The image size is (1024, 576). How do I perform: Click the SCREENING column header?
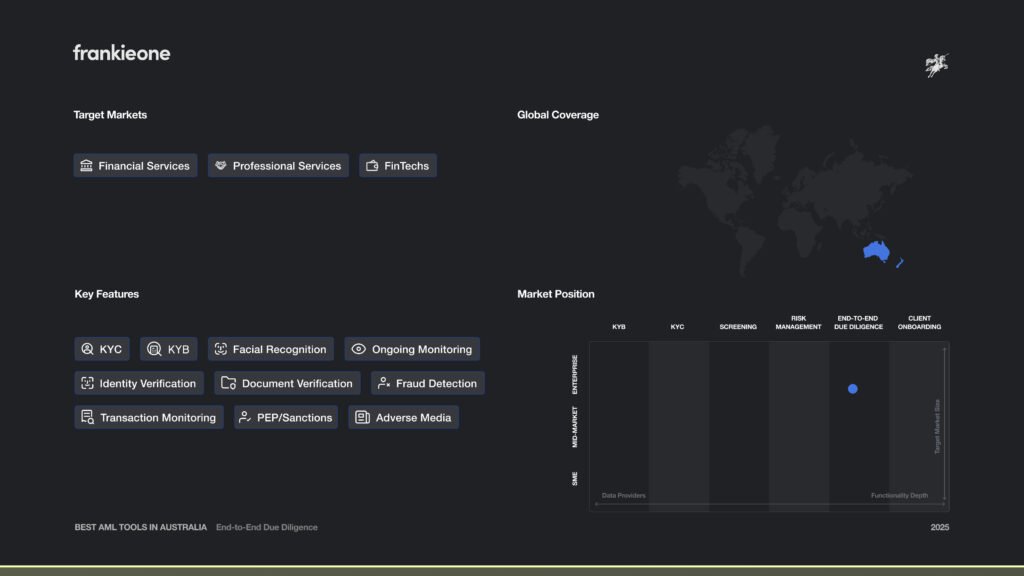click(x=738, y=327)
